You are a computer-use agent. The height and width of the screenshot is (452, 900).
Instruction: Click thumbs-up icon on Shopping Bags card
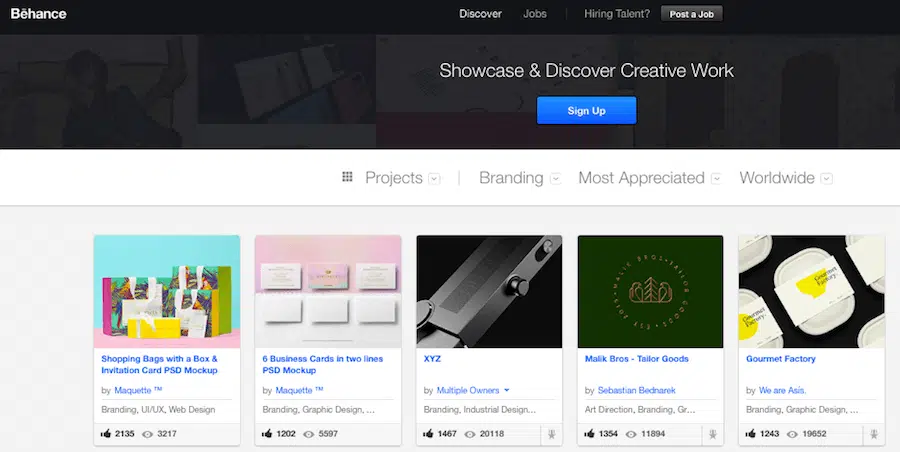107,434
